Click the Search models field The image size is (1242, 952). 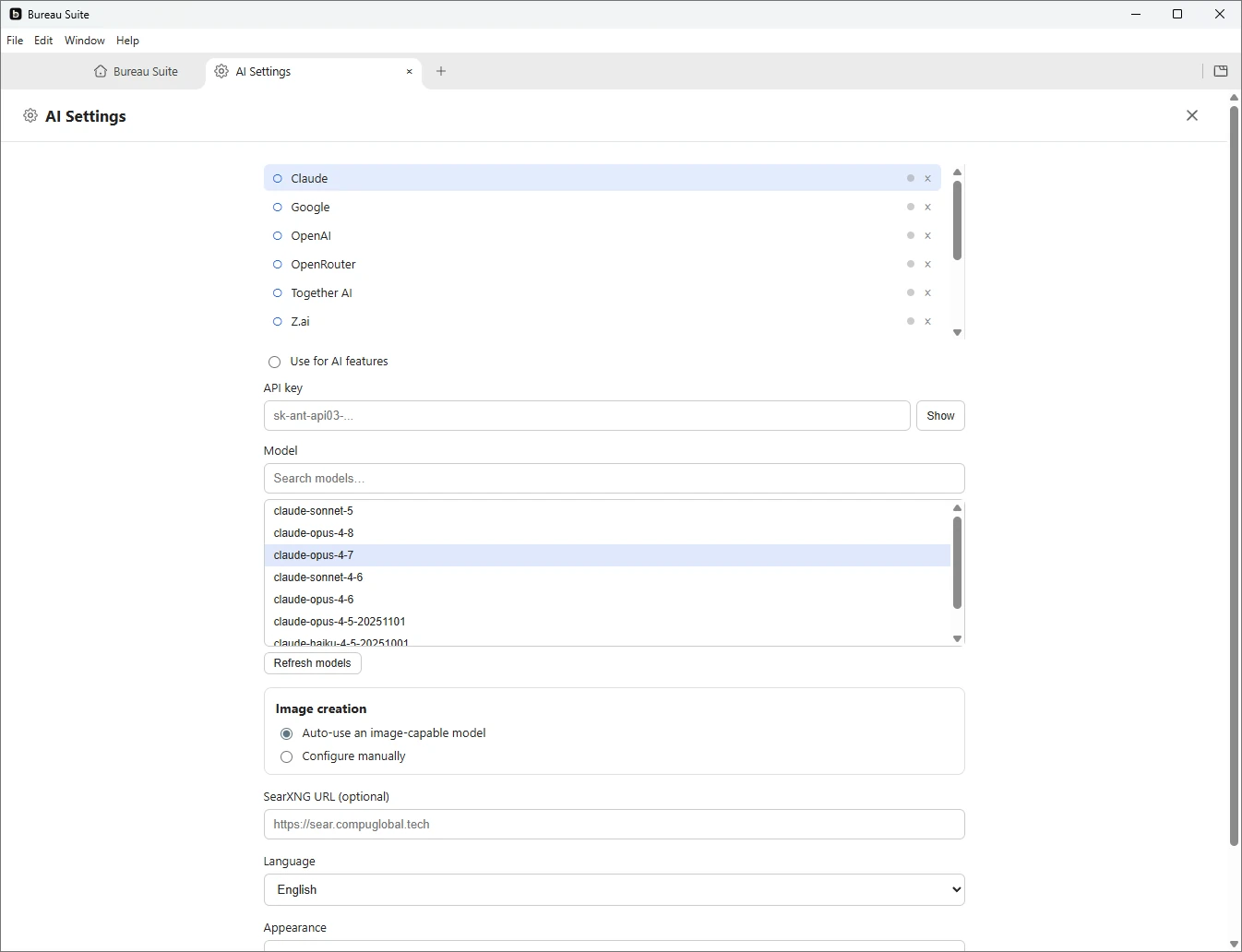614,478
